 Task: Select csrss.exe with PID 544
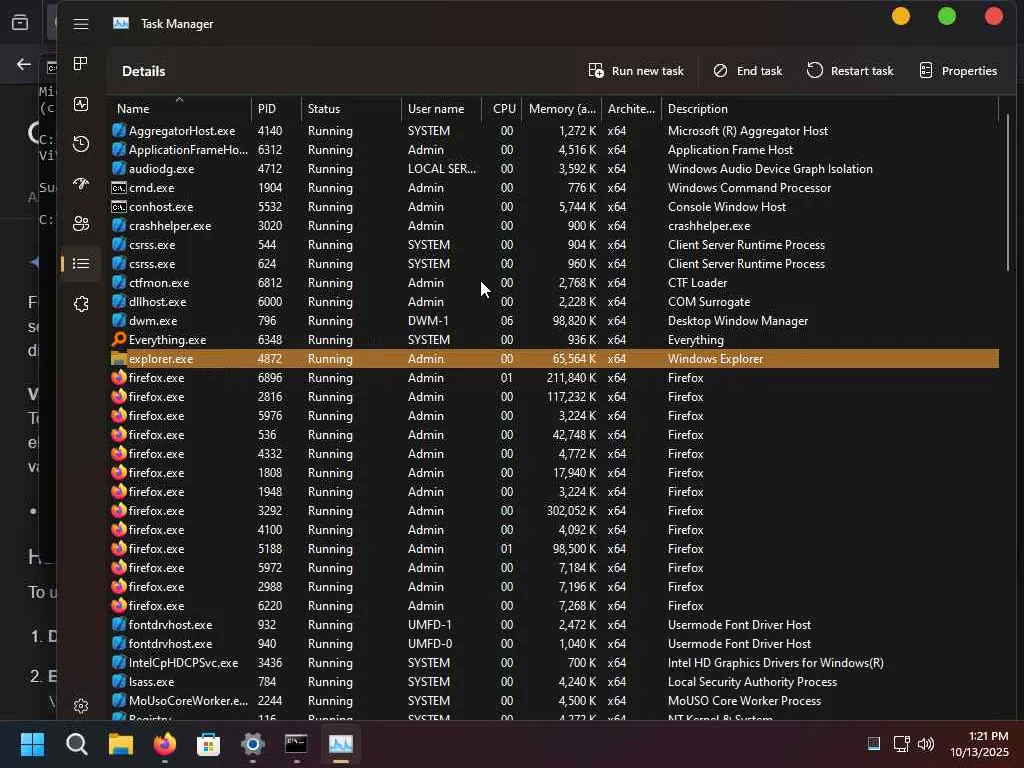pos(554,245)
